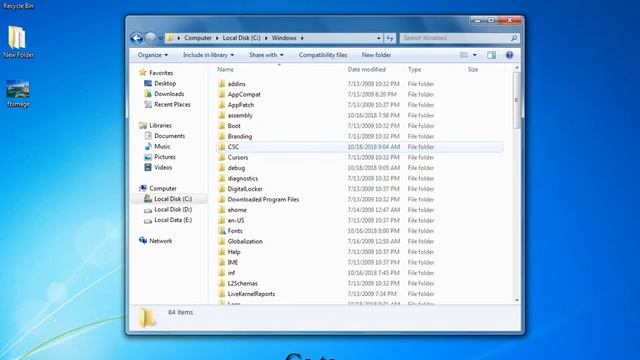Select the assembly folder icon
Screen dimensions: 640x360
tap(222, 115)
